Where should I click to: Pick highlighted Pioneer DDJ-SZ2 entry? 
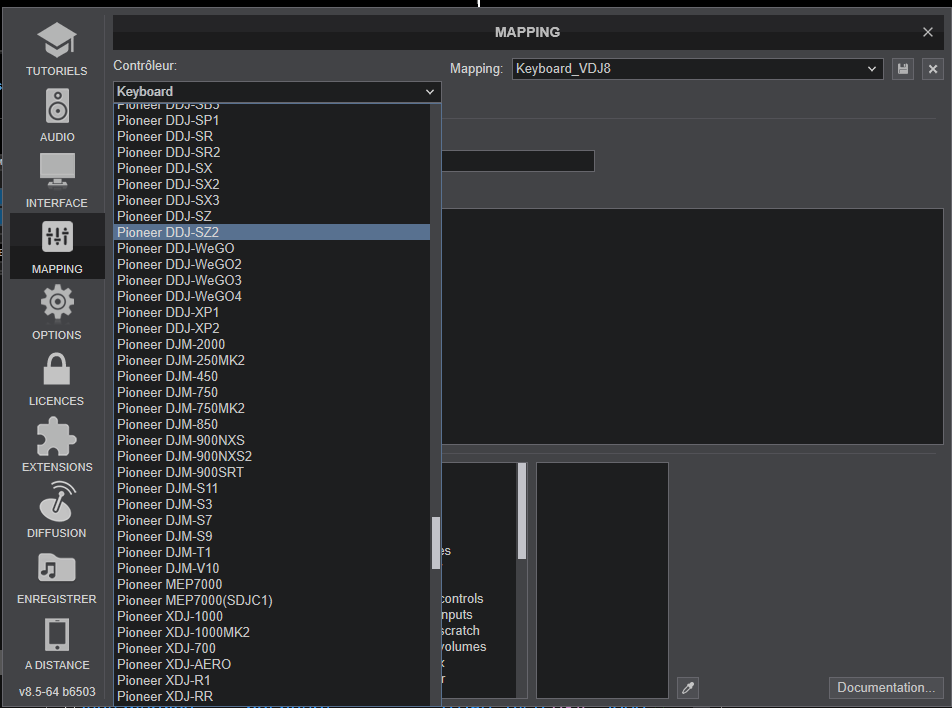point(271,232)
